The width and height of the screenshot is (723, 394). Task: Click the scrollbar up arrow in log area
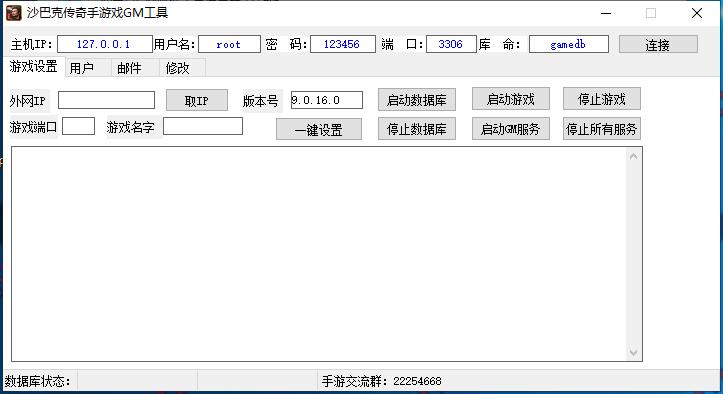[634, 156]
